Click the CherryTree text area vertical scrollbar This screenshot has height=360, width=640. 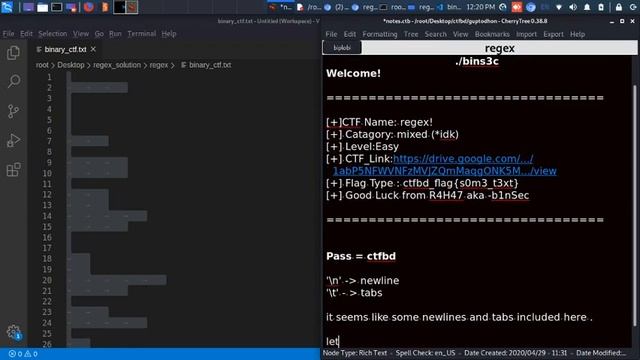click(x=634, y=204)
